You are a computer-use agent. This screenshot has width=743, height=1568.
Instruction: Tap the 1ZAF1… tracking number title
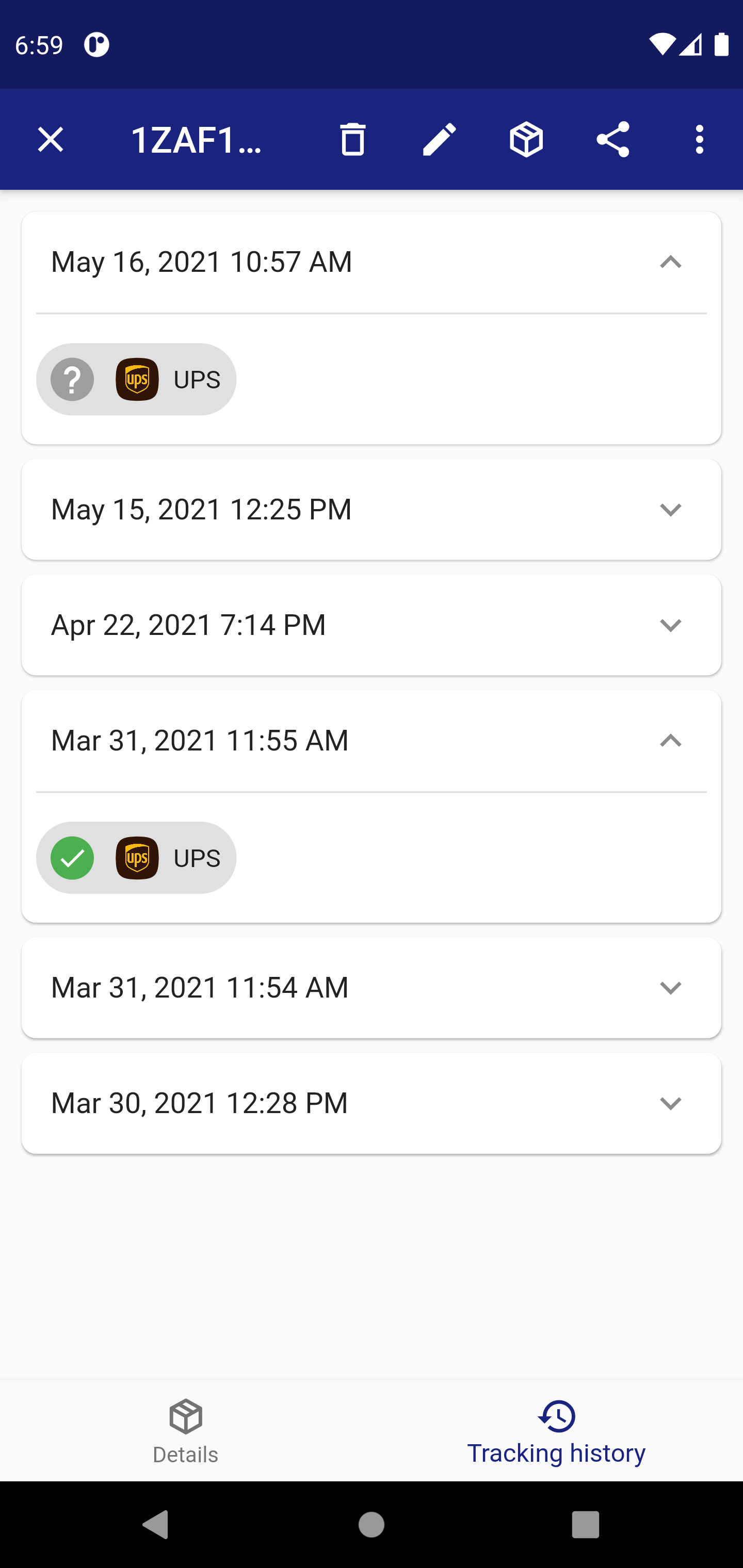(x=196, y=140)
